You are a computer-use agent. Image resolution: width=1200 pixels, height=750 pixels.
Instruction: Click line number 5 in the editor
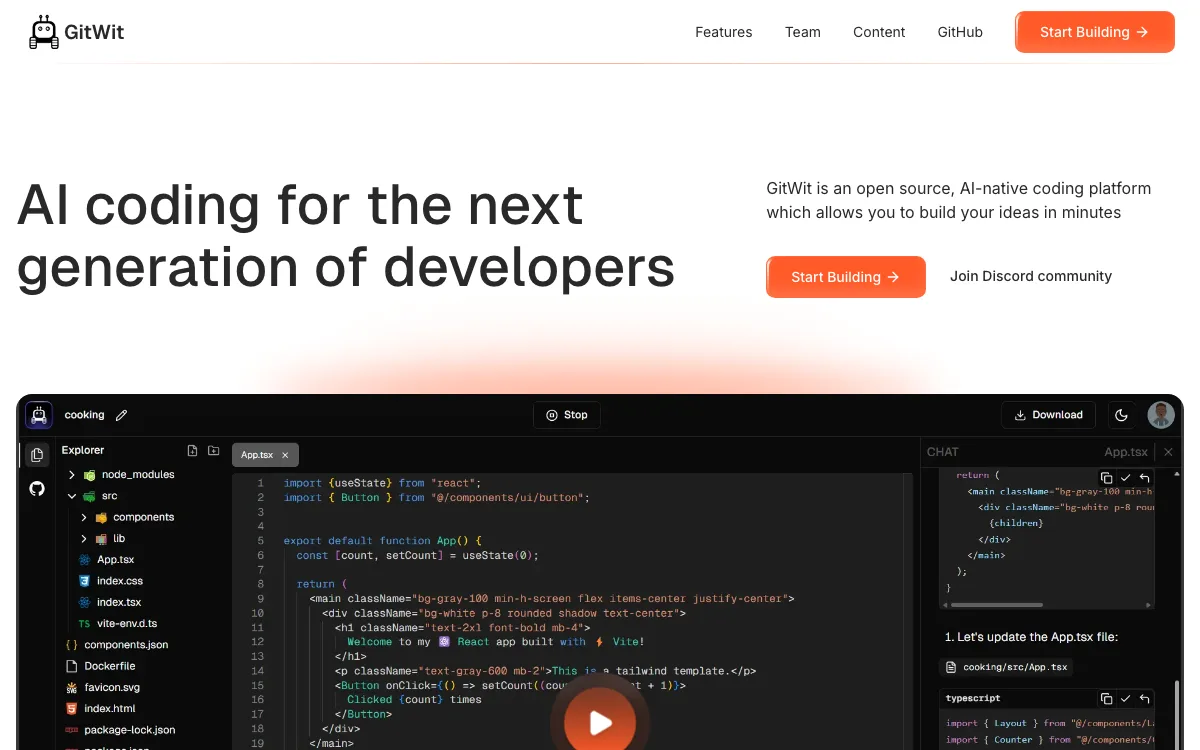pos(260,541)
